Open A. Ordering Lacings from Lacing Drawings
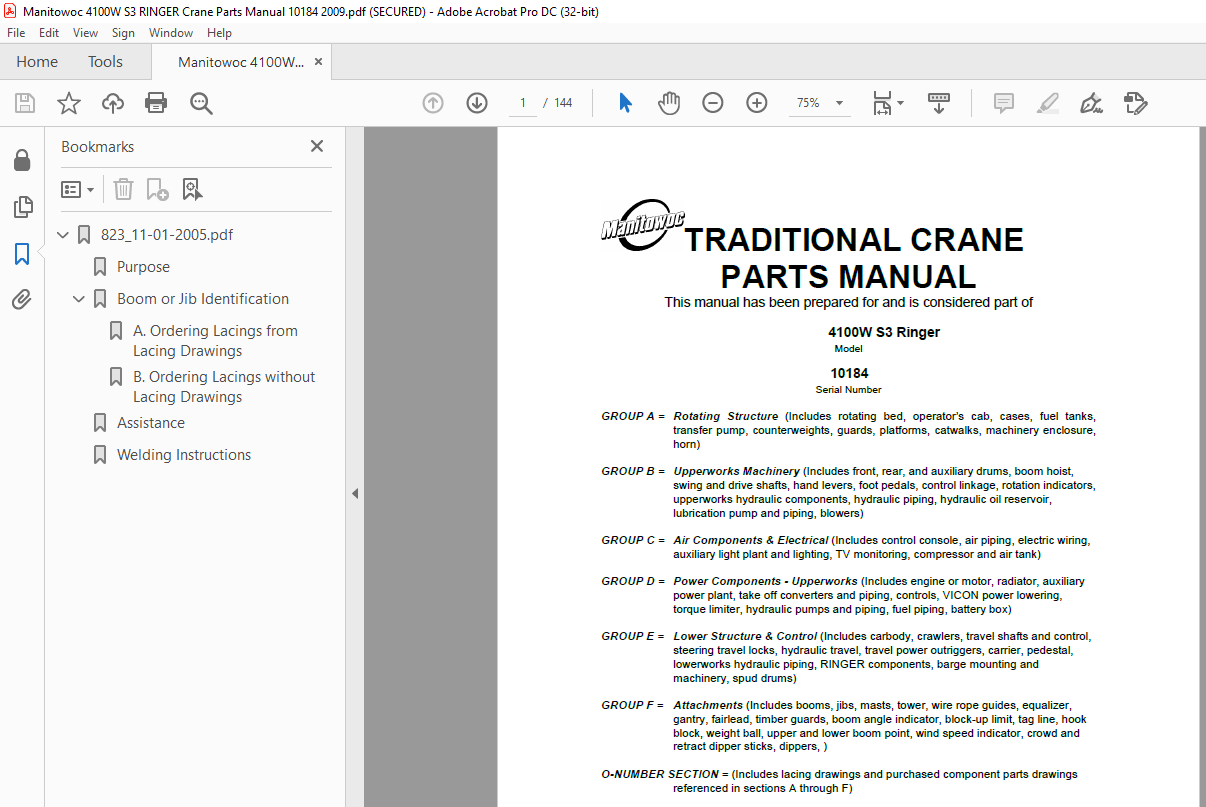 tap(215, 341)
